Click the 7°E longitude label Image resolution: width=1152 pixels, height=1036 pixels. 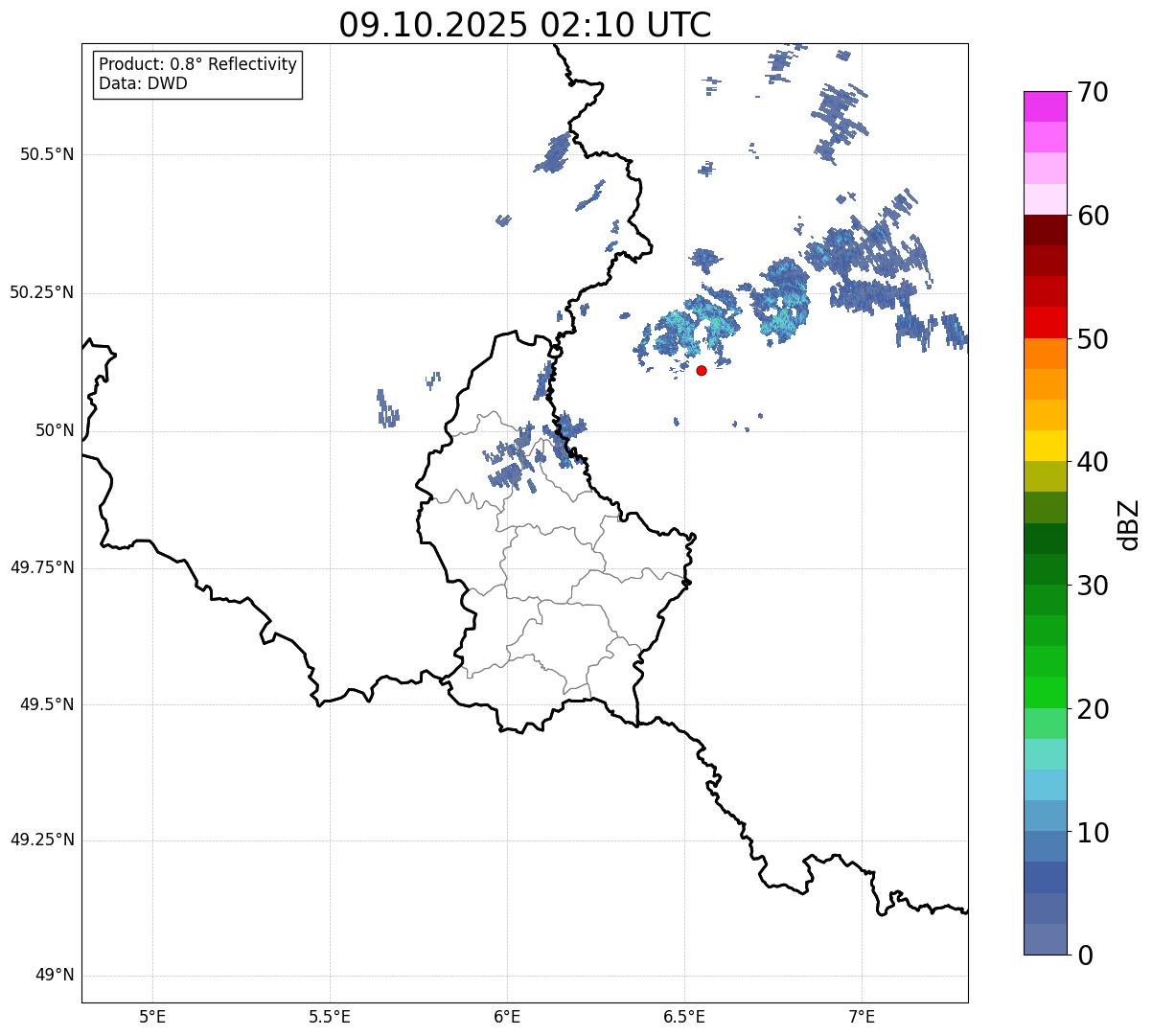[x=862, y=1017]
